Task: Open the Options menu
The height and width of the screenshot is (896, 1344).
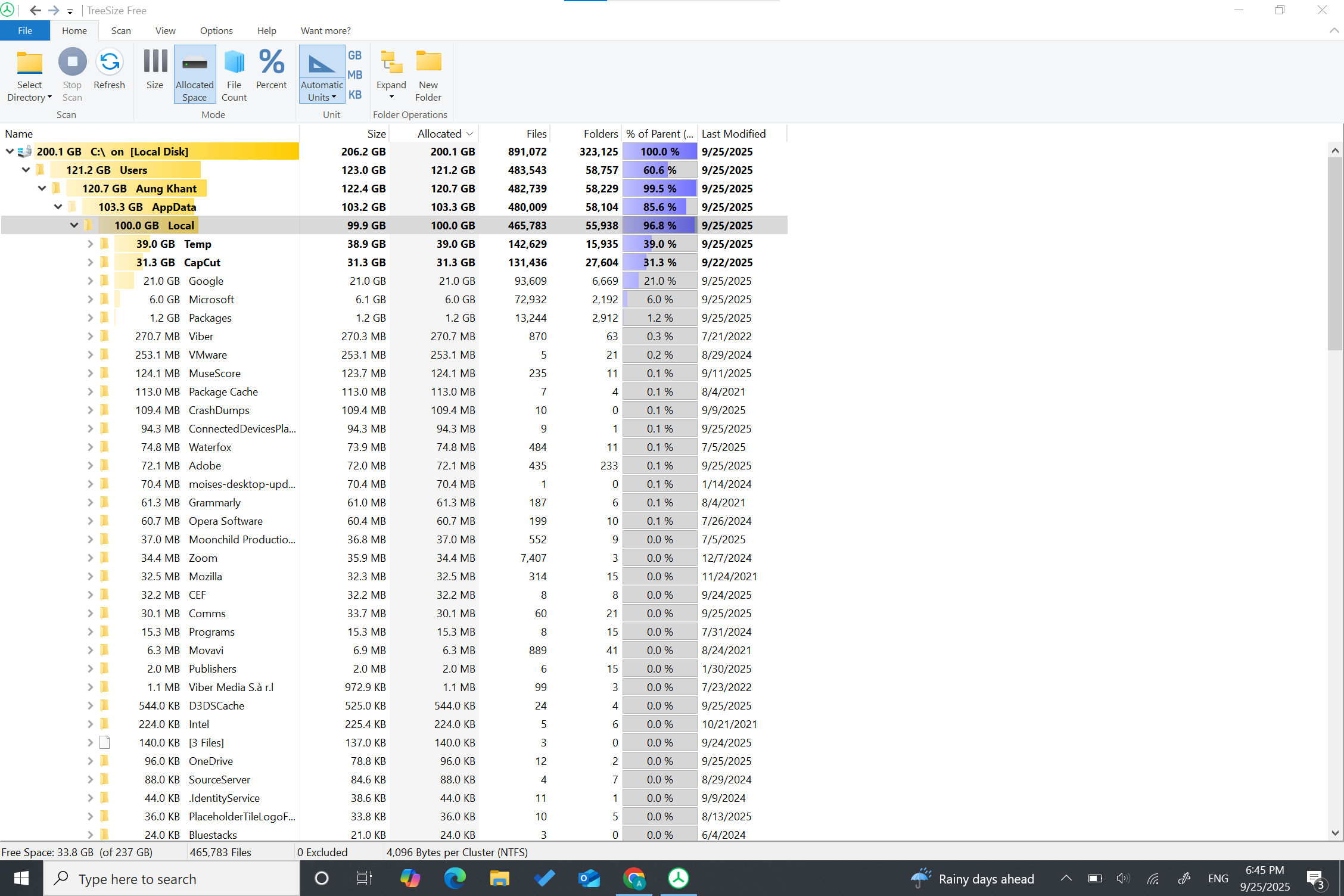Action: 216,30
